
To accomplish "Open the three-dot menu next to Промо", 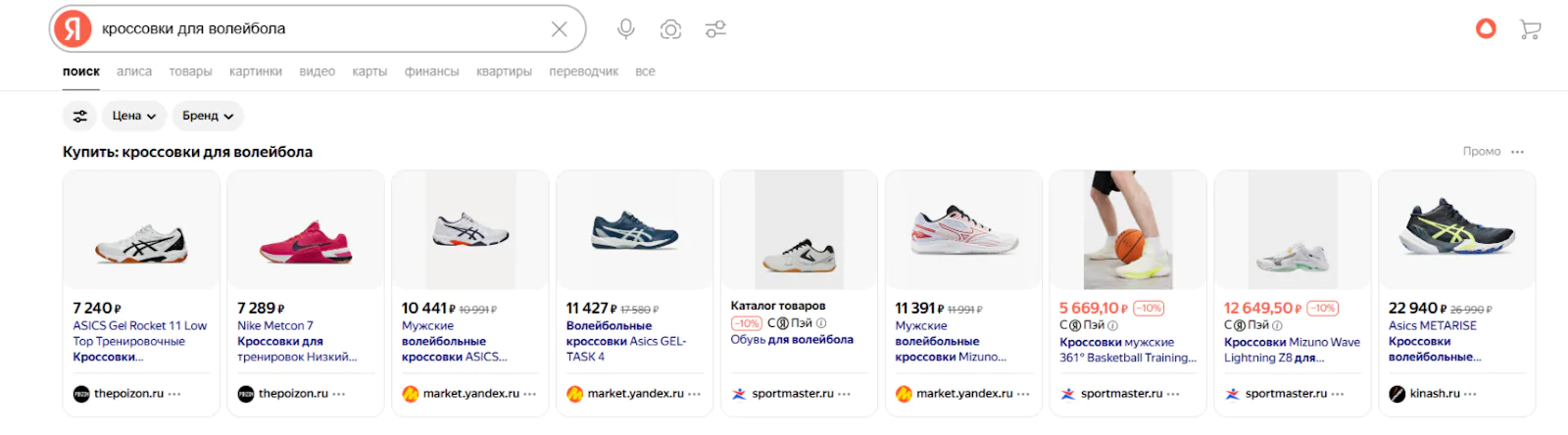I will click(x=1518, y=152).
